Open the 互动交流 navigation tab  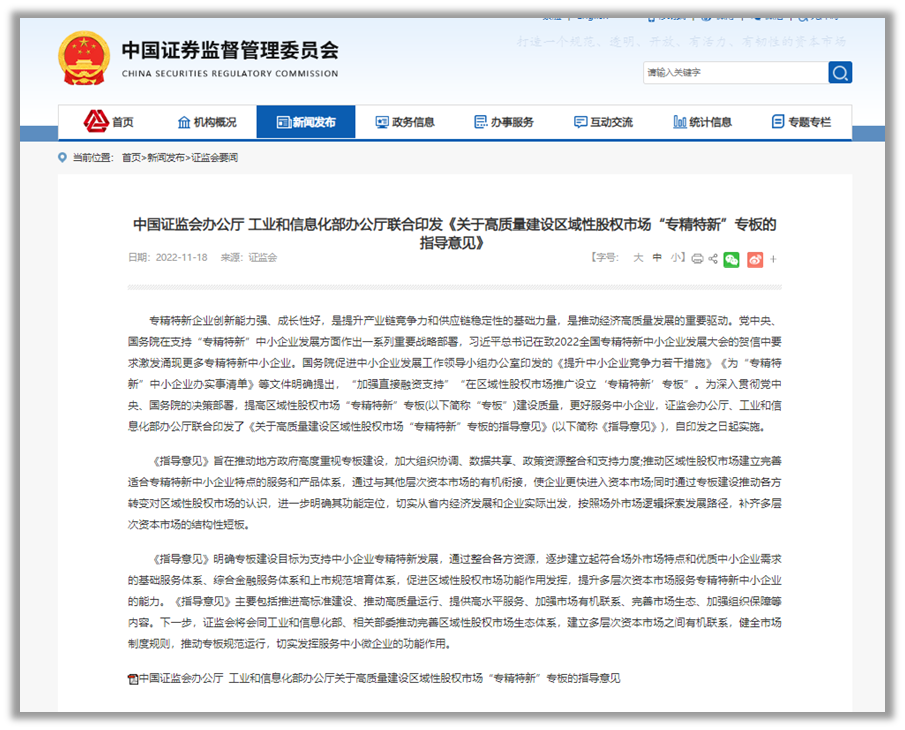pyautogui.click(x=603, y=122)
